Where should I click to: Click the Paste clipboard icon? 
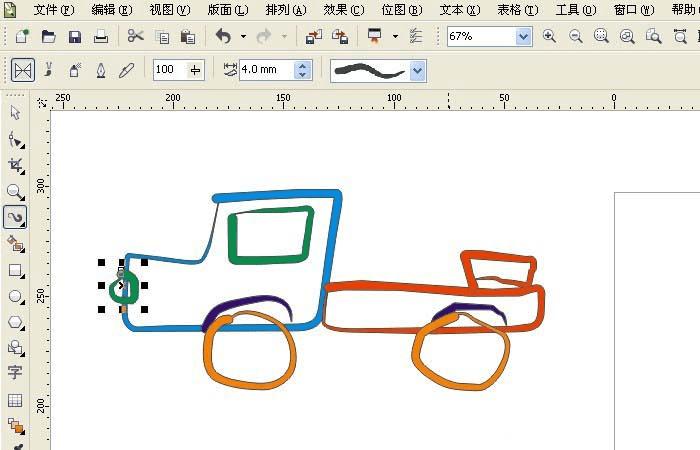188,37
